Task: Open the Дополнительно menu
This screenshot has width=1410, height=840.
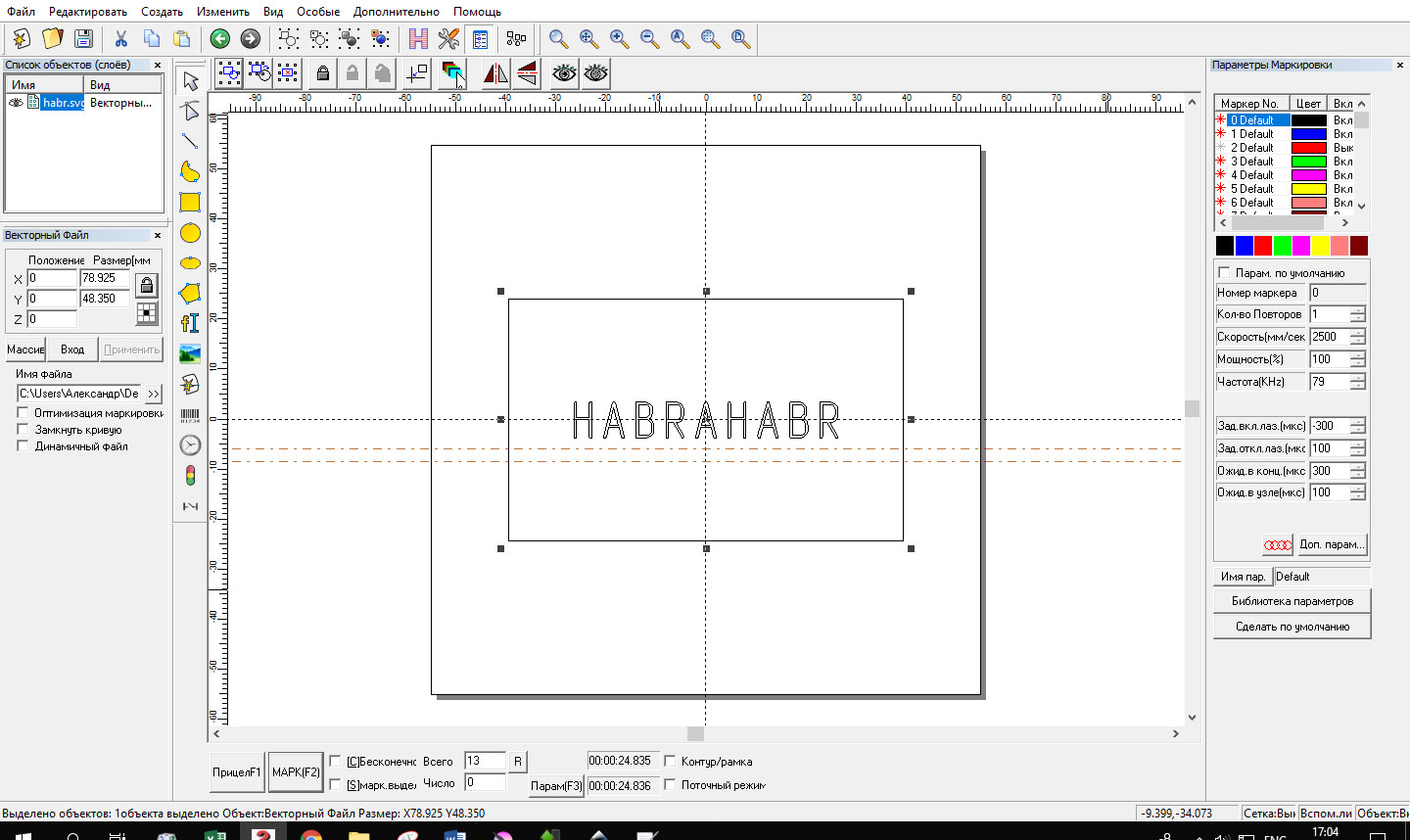Action: pyautogui.click(x=397, y=12)
